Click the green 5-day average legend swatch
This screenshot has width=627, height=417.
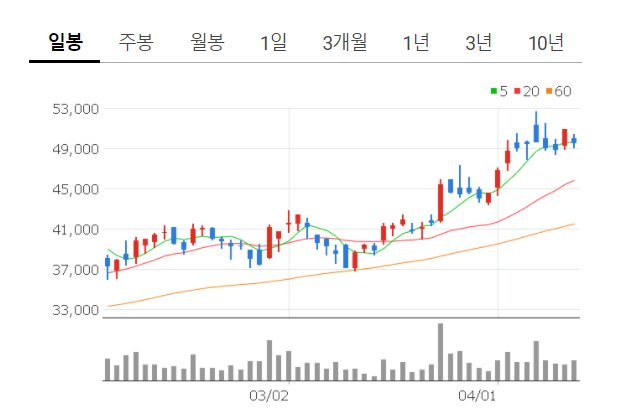[x=494, y=91]
